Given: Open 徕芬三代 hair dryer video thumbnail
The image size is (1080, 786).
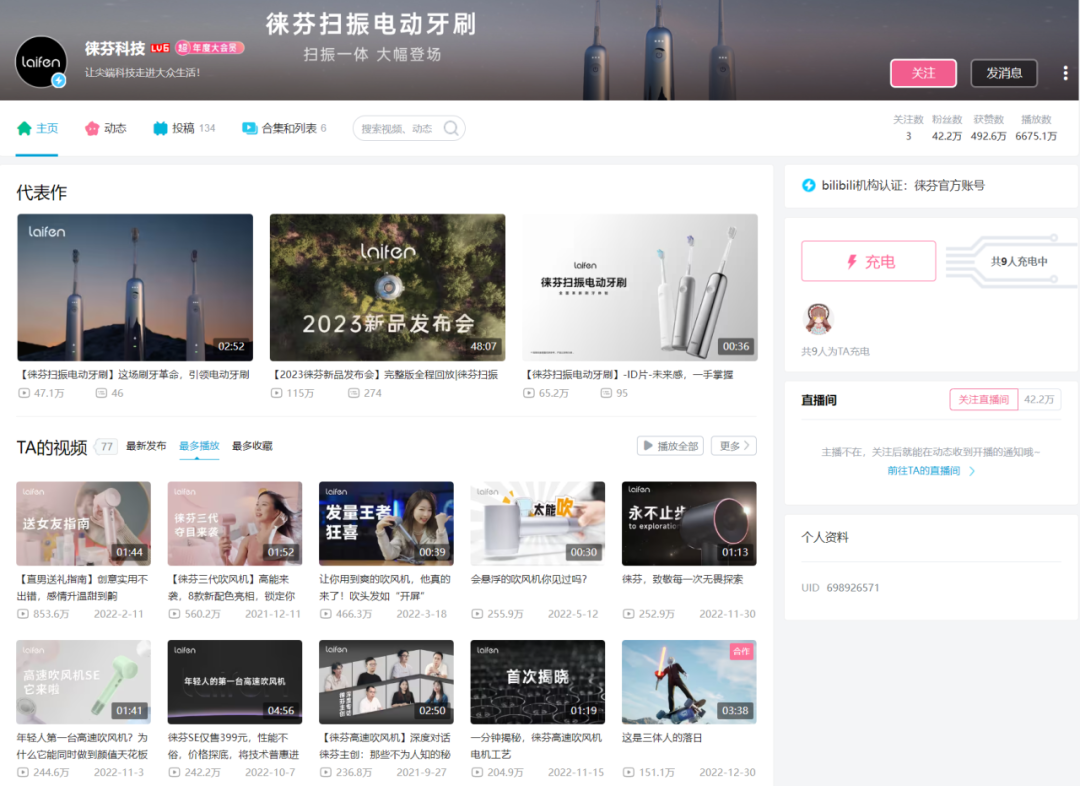Looking at the screenshot, I should [x=235, y=524].
